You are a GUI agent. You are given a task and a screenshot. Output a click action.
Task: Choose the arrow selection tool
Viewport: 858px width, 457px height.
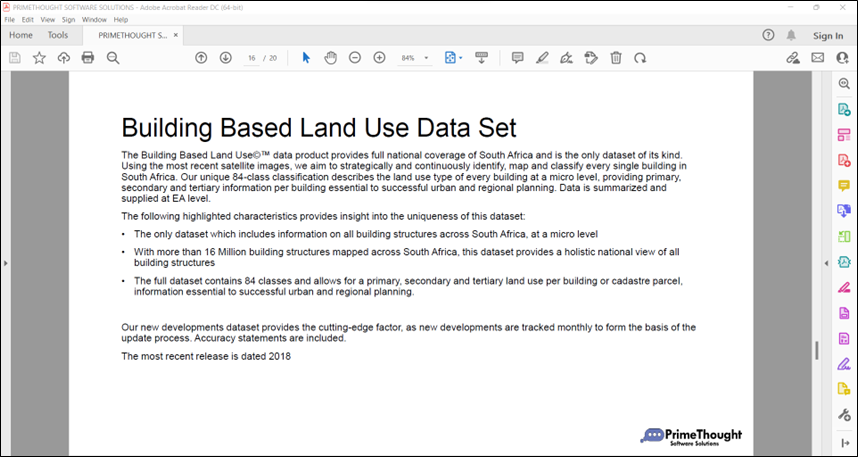click(x=306, y=57)
